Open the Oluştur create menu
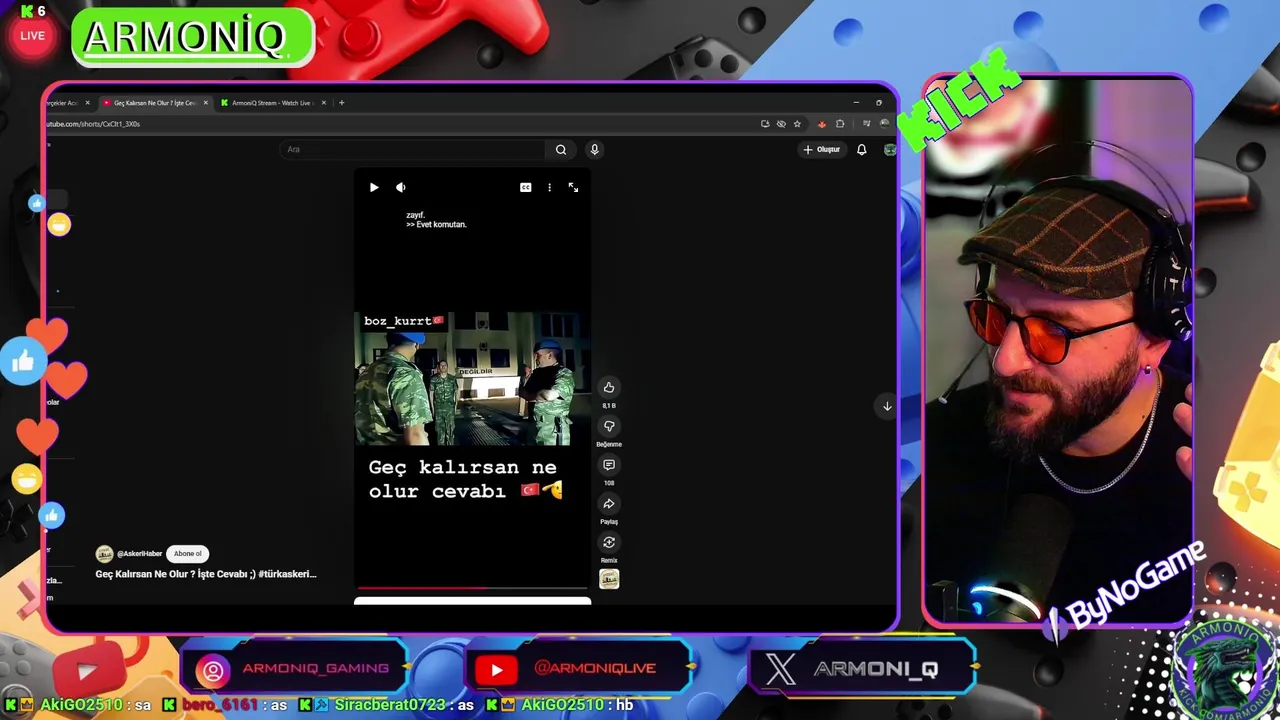The image size is (1280, 720). [823, 150]
